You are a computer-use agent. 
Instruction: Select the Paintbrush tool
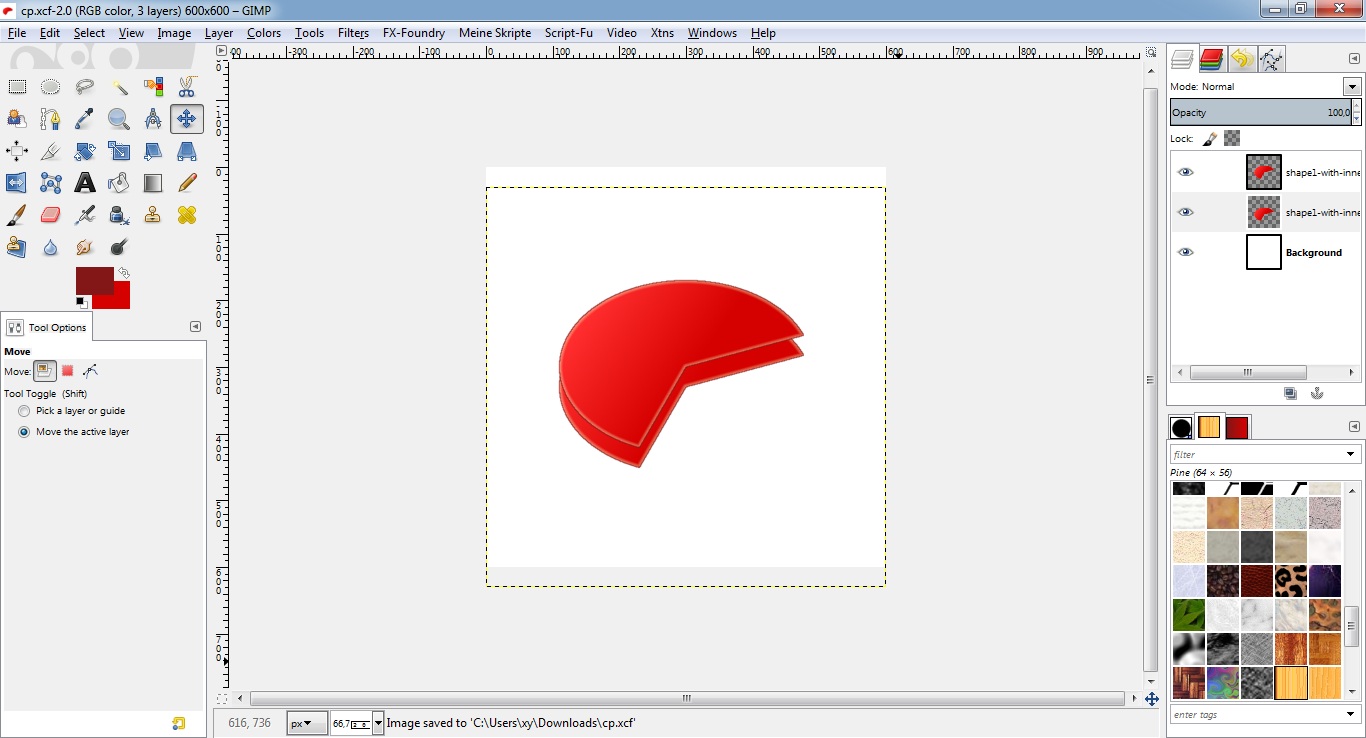17,215
